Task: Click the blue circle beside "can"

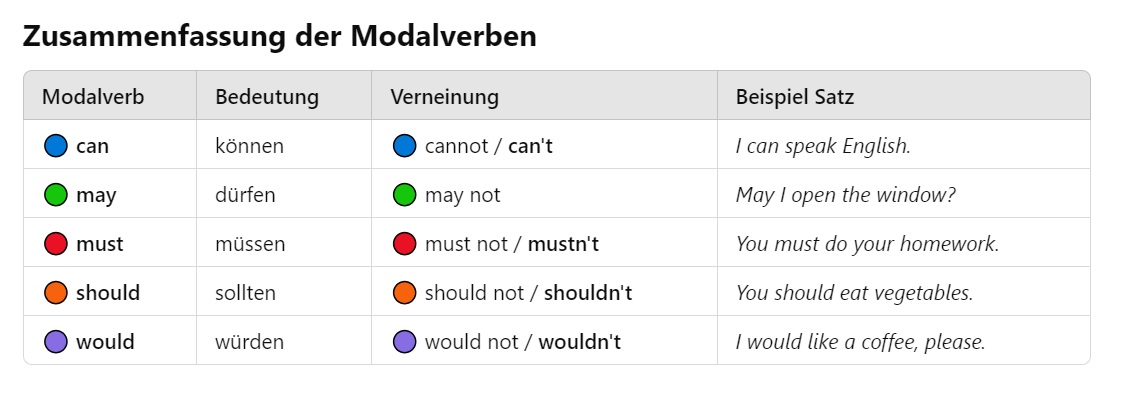Action: click(x=56, y=146)
